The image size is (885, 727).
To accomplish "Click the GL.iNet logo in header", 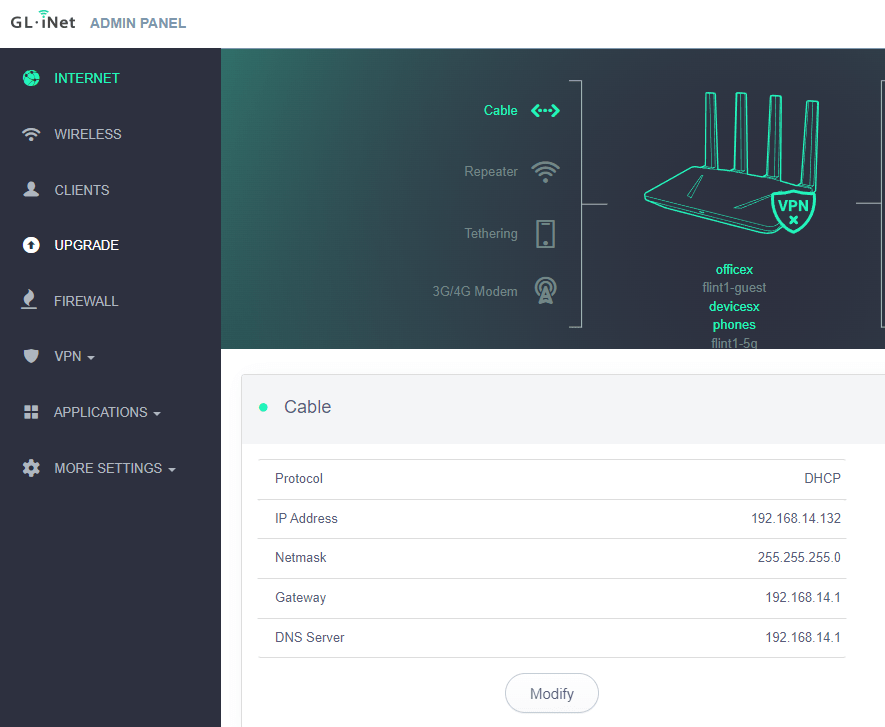I will [x=43, y=22].
